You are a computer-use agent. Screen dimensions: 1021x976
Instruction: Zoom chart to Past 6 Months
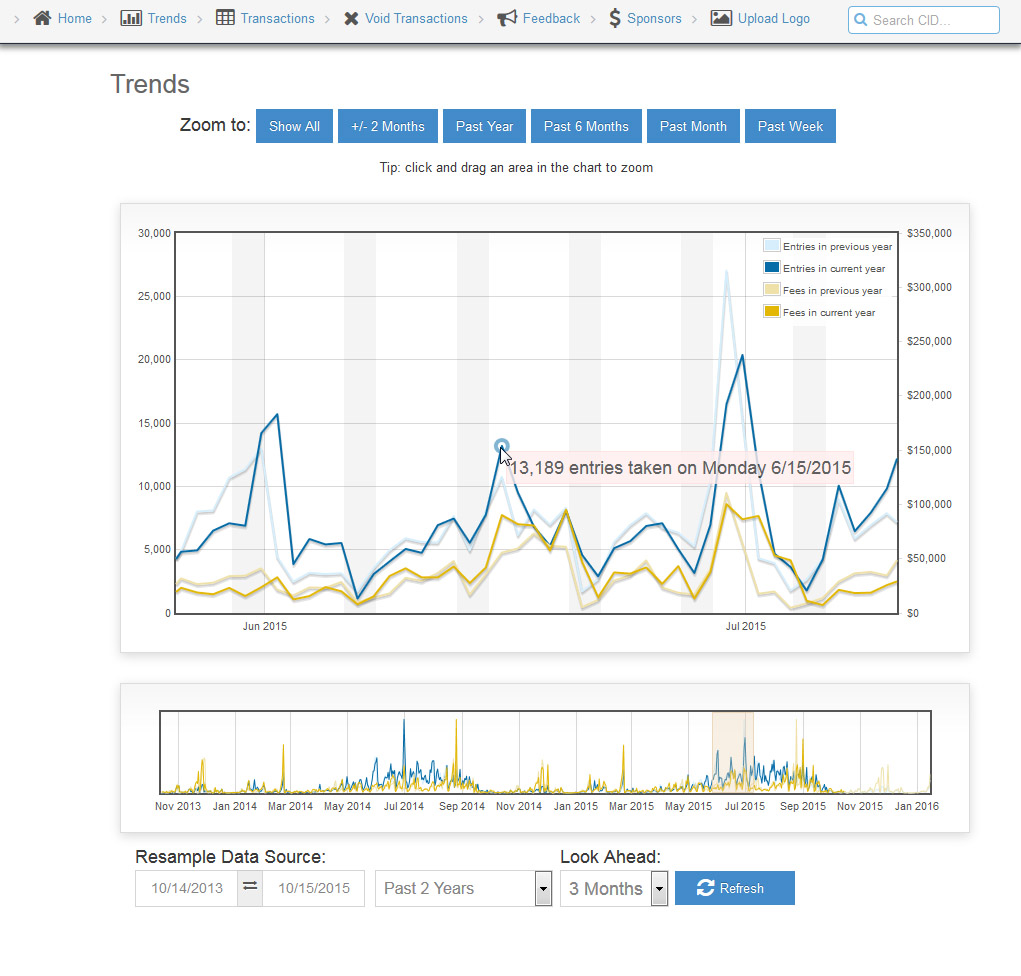pos(586,126)
